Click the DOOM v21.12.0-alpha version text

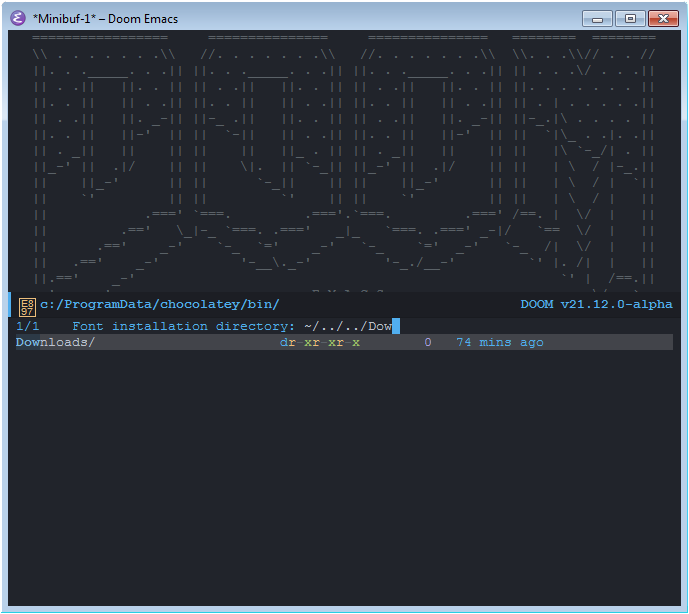596,305
